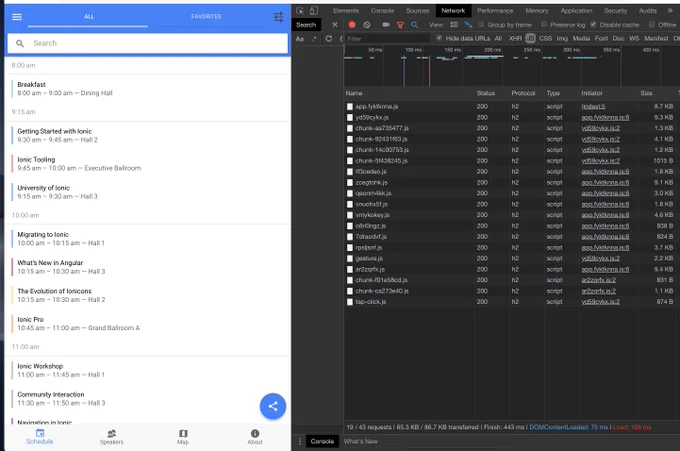Screen dimensions: 680x451
Task: Sort by the Status column header
Action: click(x=485, y=93)
